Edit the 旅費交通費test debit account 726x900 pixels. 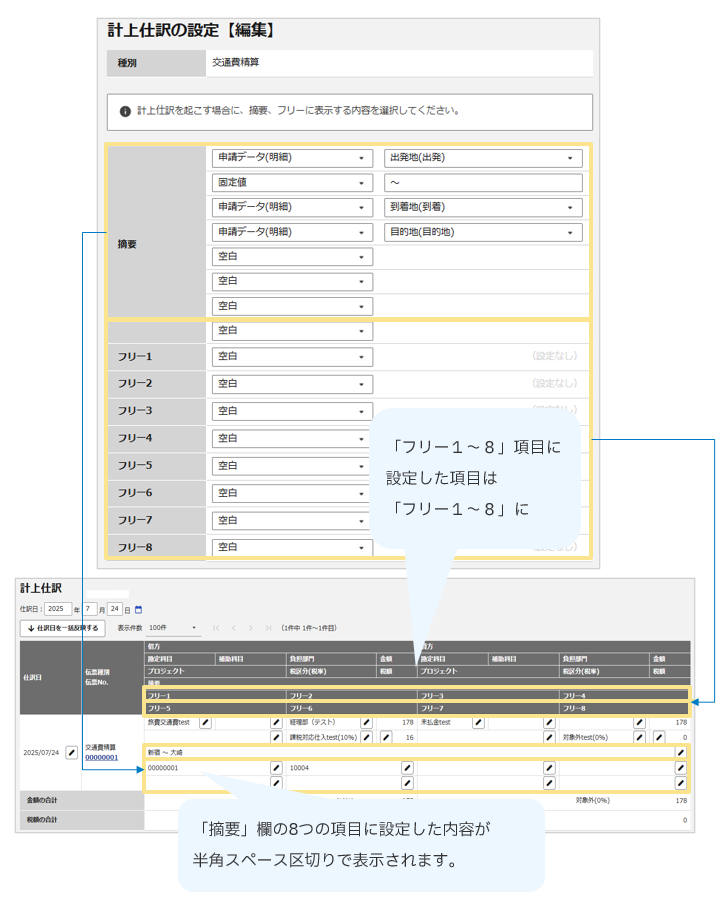205,722
